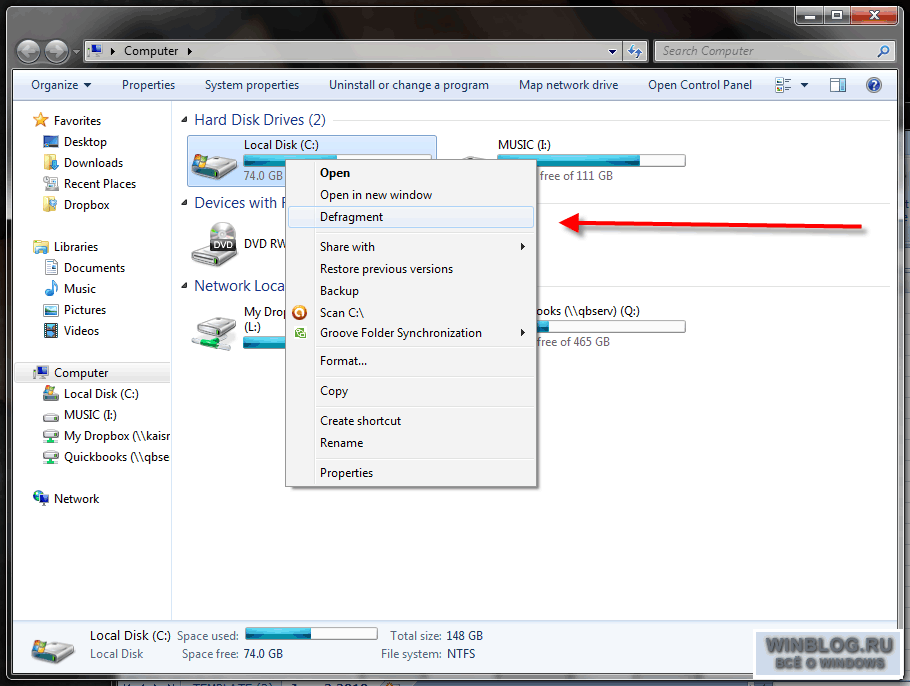Choose Restore previous versions

(x=411, y=269)
